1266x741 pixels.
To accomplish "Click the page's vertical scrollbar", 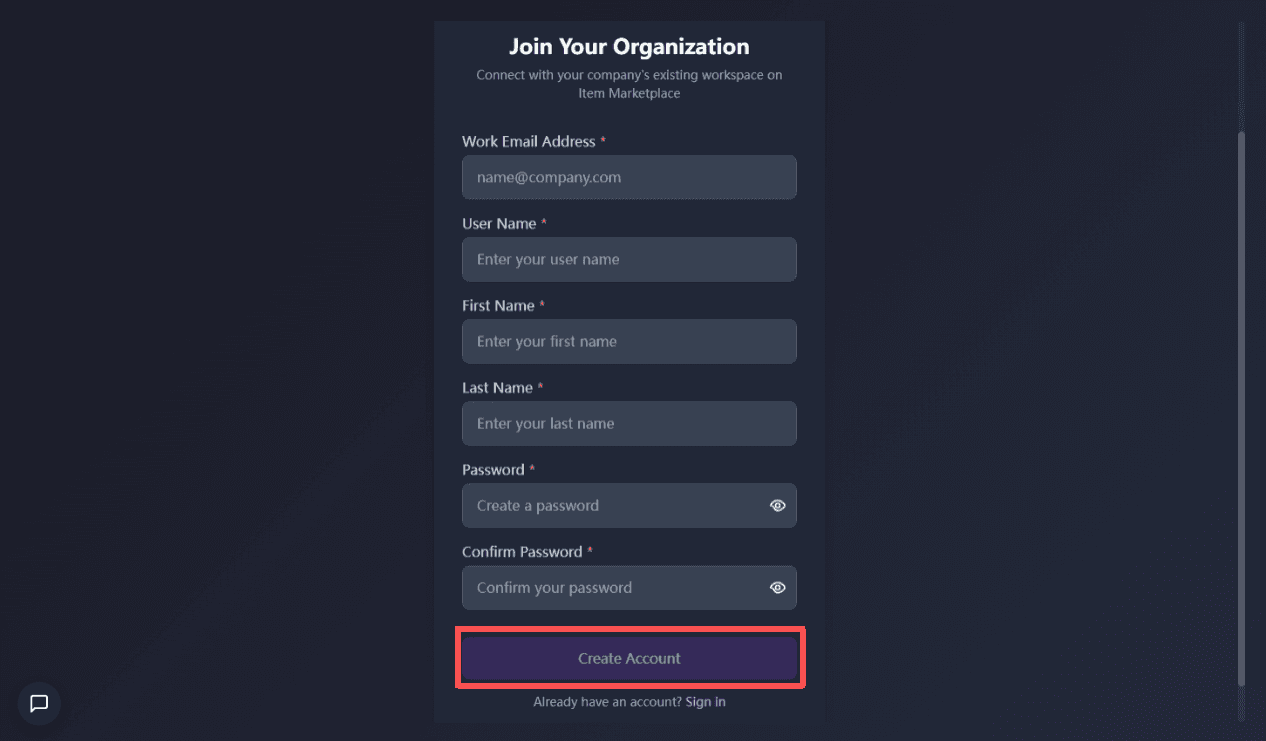I will 1242,400.
